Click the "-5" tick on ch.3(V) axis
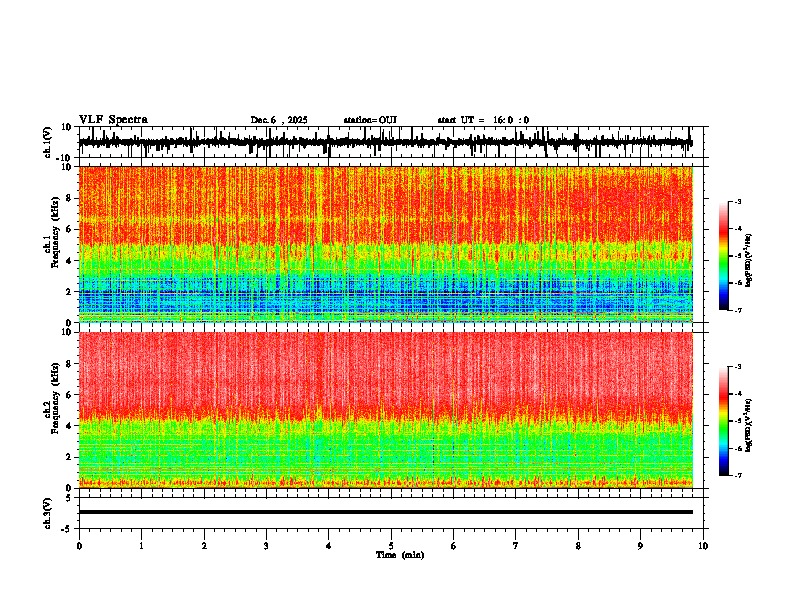Viewport: 792px width, 612px height. [x=67, y=529]
